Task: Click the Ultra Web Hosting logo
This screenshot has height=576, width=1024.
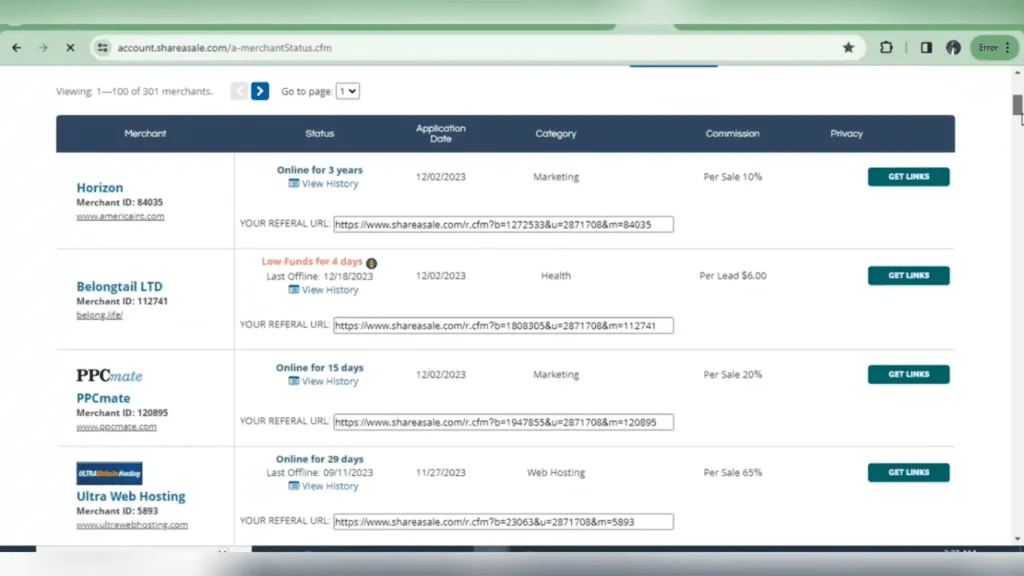Action: coord(109,473)
